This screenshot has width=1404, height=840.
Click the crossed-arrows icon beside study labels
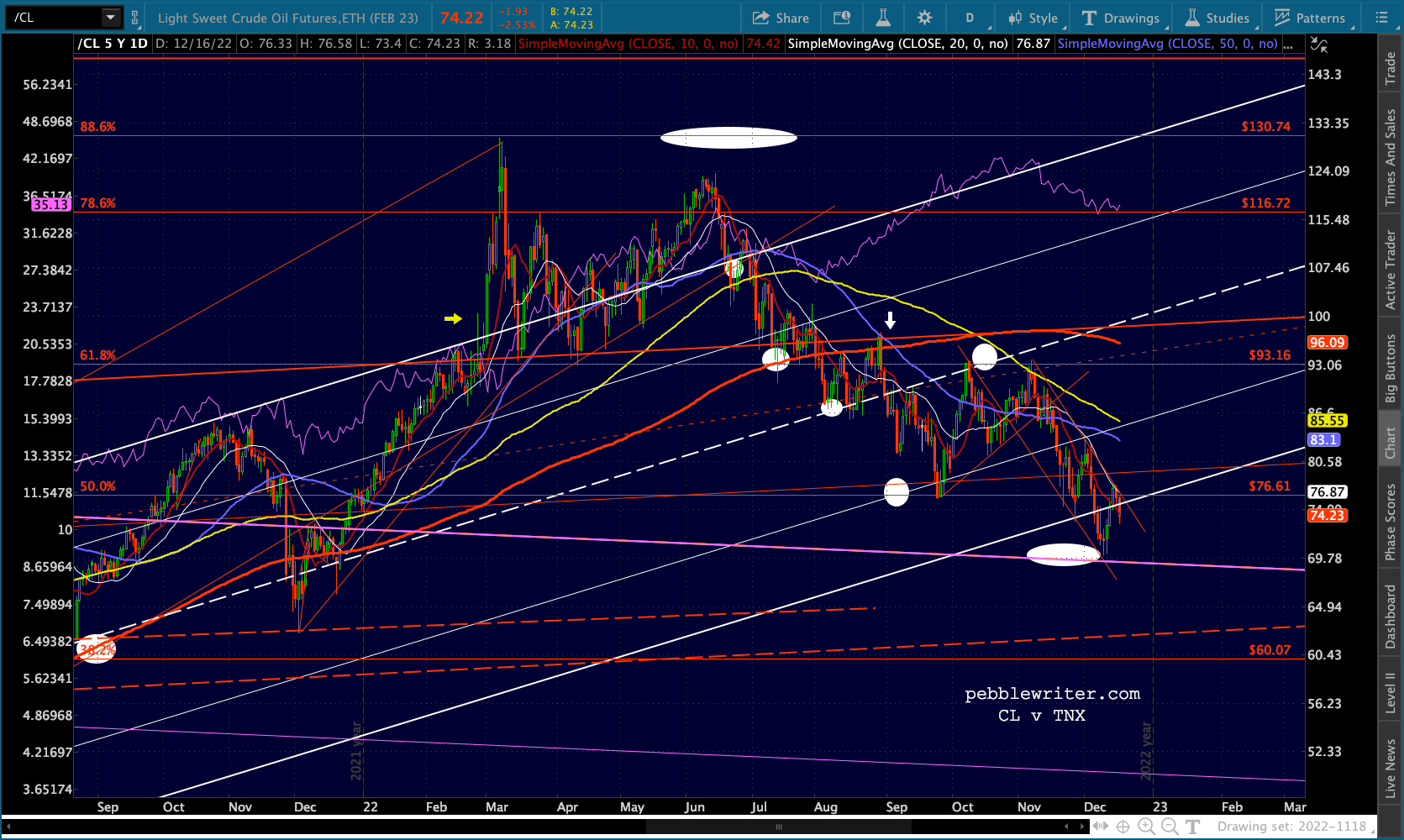[x=1319, y=45]
